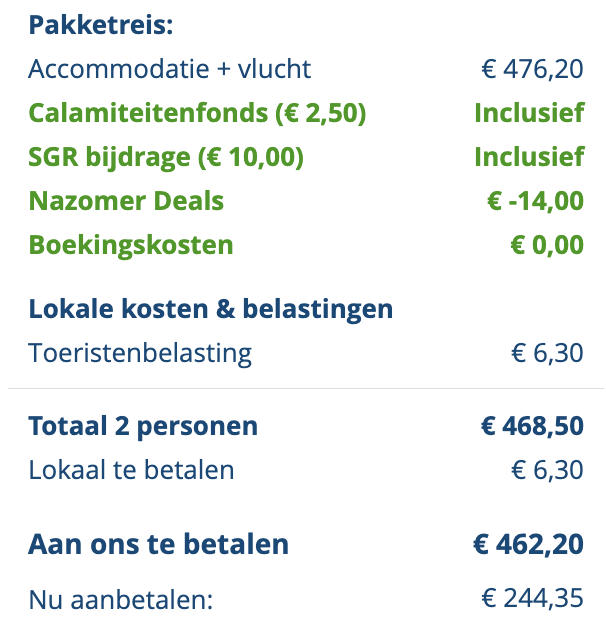
Task: Open the SGR bijdrage (€ 10,00) item
Action: (x=166, y=157)
